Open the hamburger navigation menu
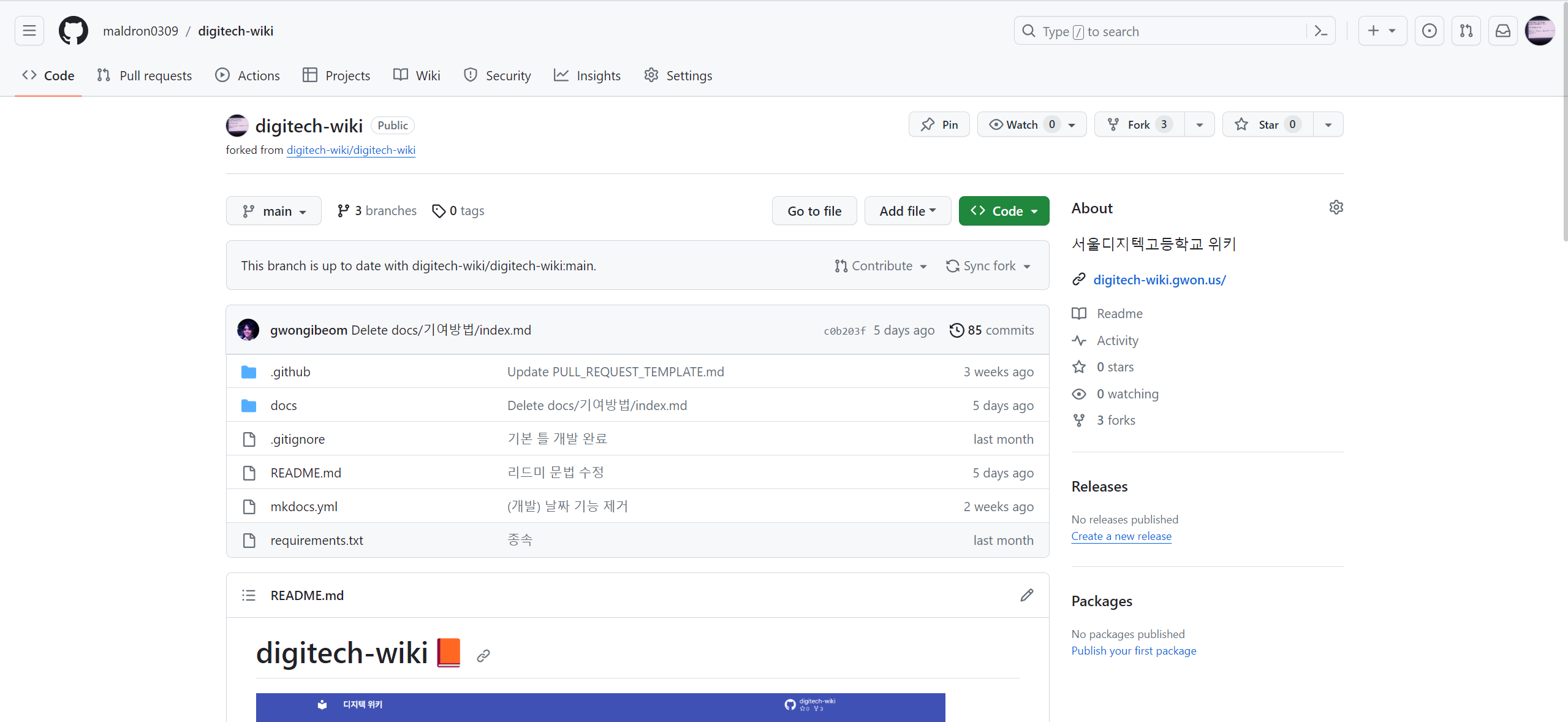This screenshot has width=1568, height=722. (x=29, y=31)
